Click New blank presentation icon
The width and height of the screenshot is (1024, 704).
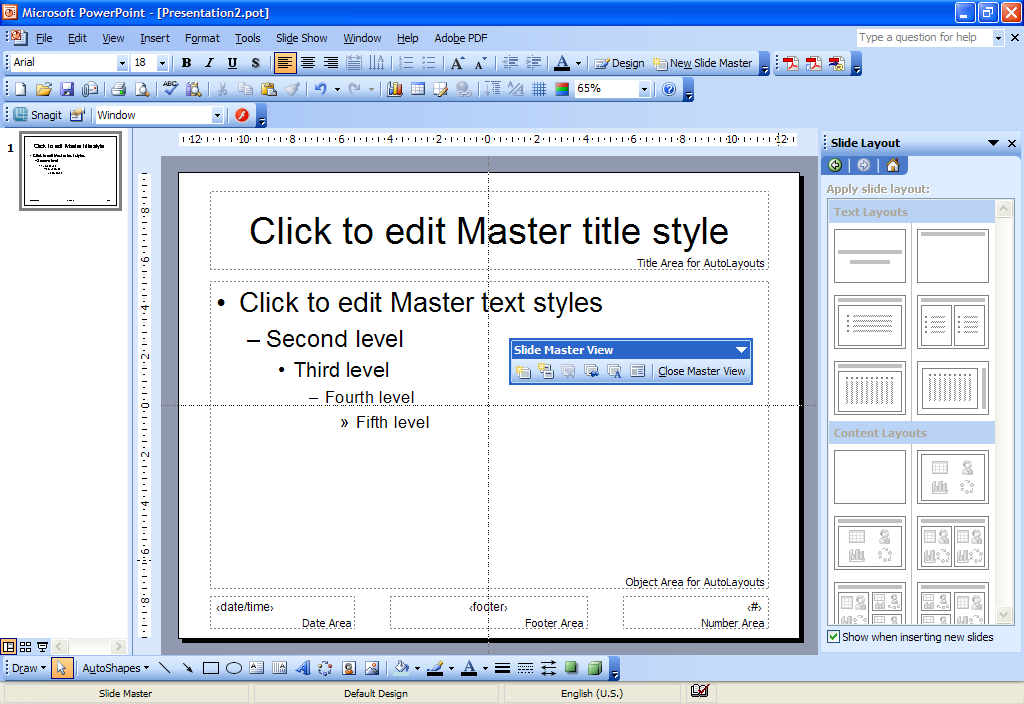(x=20, y=89)
